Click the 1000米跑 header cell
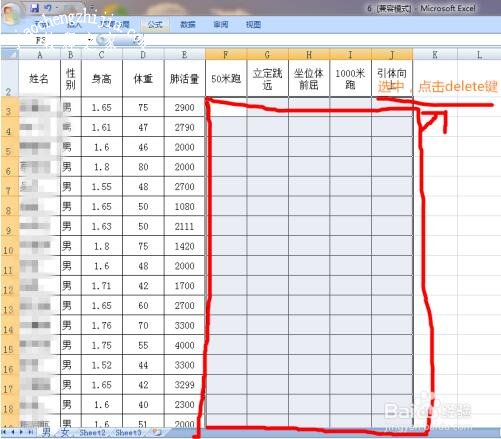 coord(350,79)
